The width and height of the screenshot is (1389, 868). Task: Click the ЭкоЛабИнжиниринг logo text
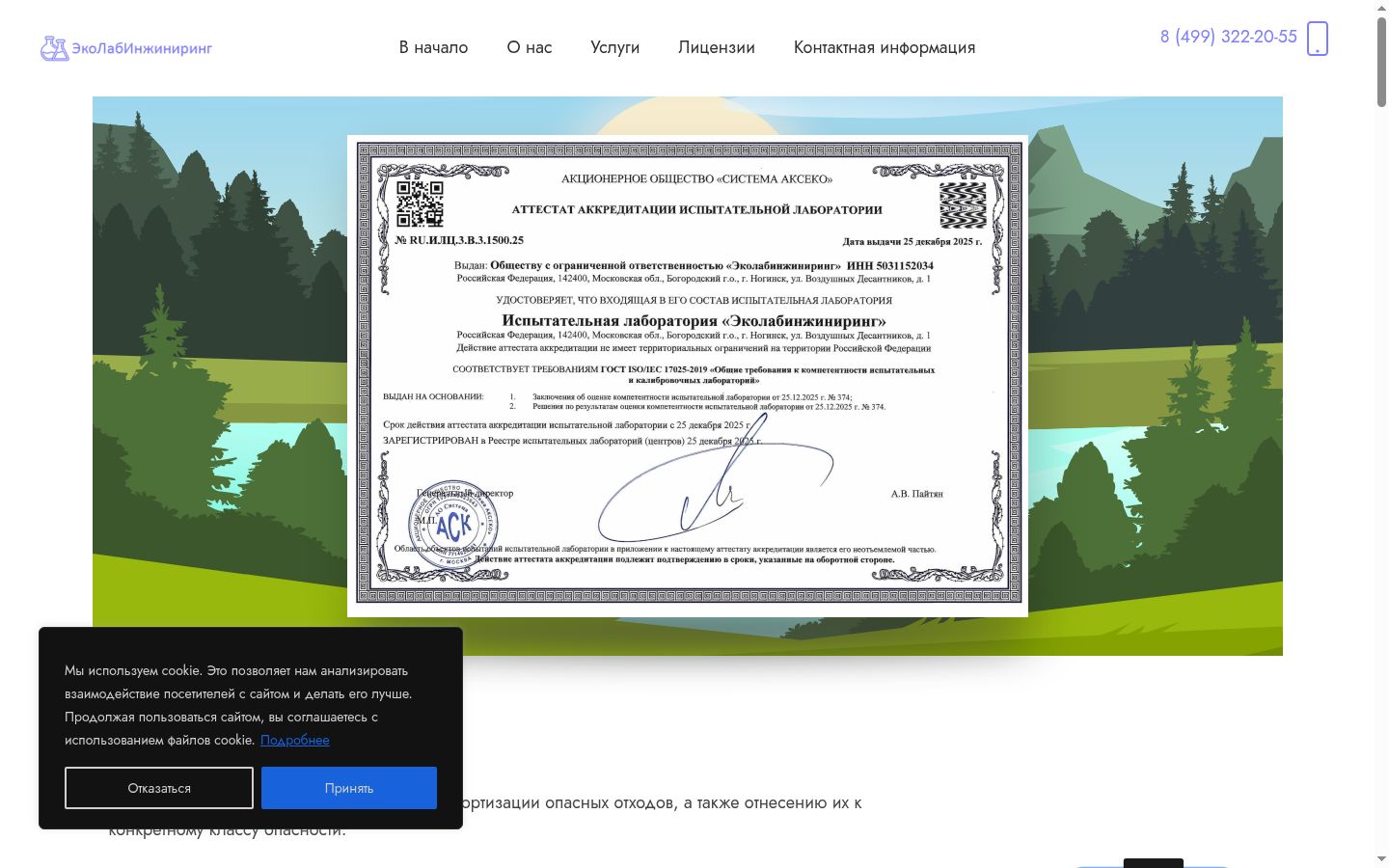coord(142,48)
